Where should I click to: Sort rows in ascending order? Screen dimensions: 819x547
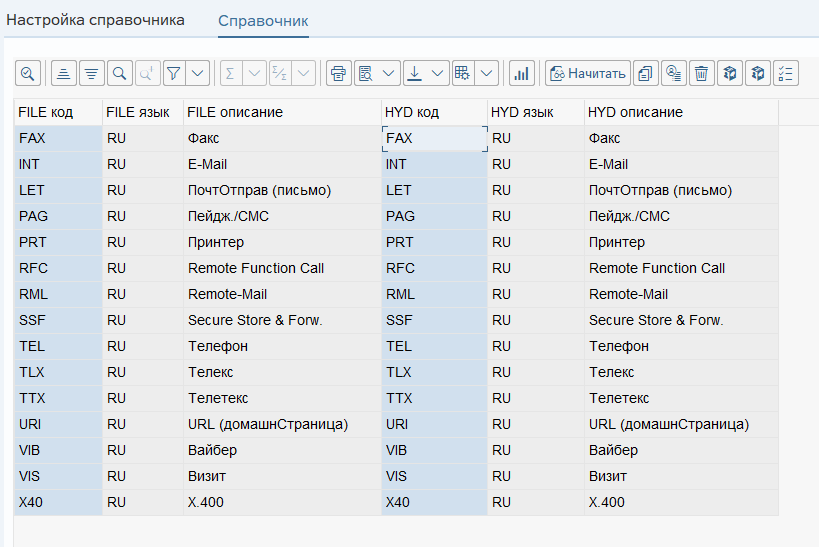pos(64,73)
